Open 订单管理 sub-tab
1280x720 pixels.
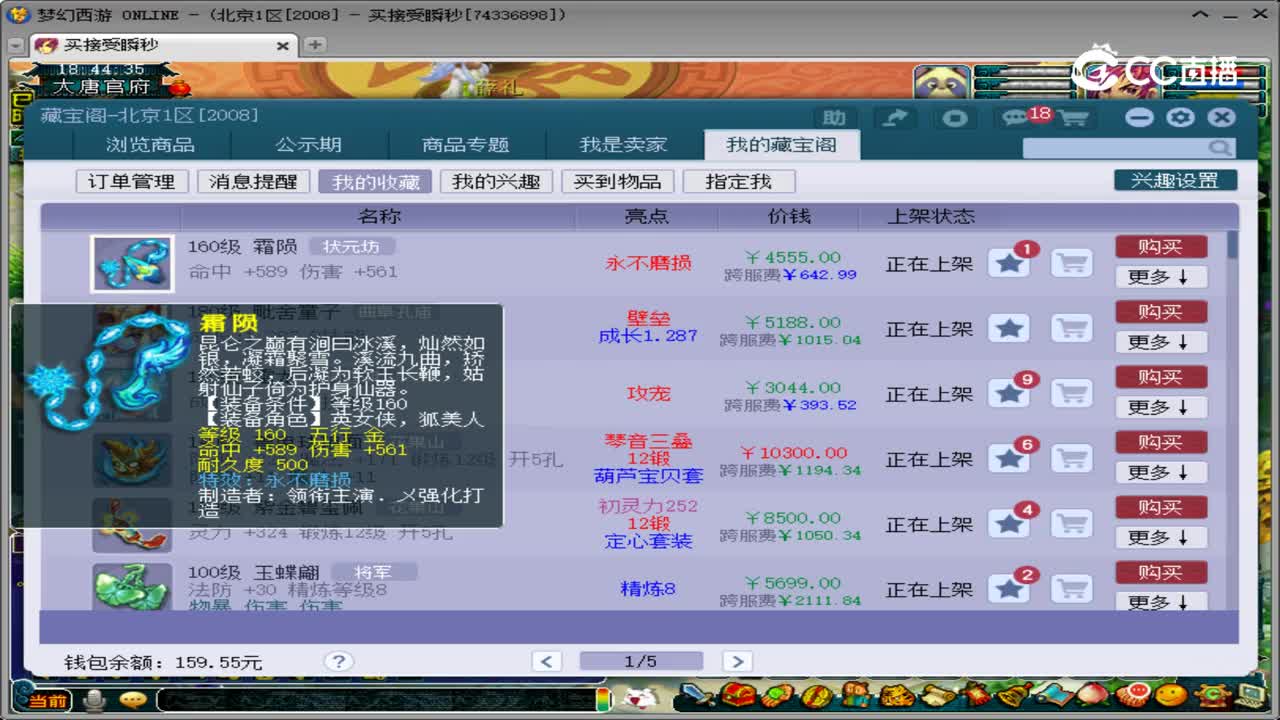(x=132, y=181)
